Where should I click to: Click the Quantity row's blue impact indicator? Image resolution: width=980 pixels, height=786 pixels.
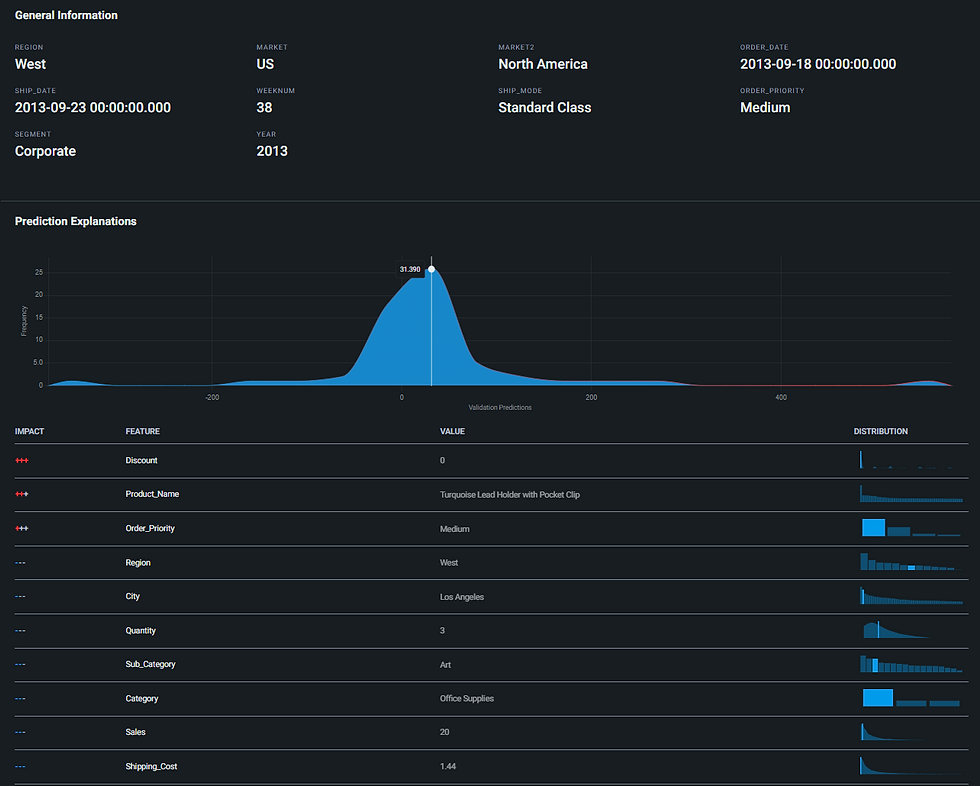[x=21, y=631]
